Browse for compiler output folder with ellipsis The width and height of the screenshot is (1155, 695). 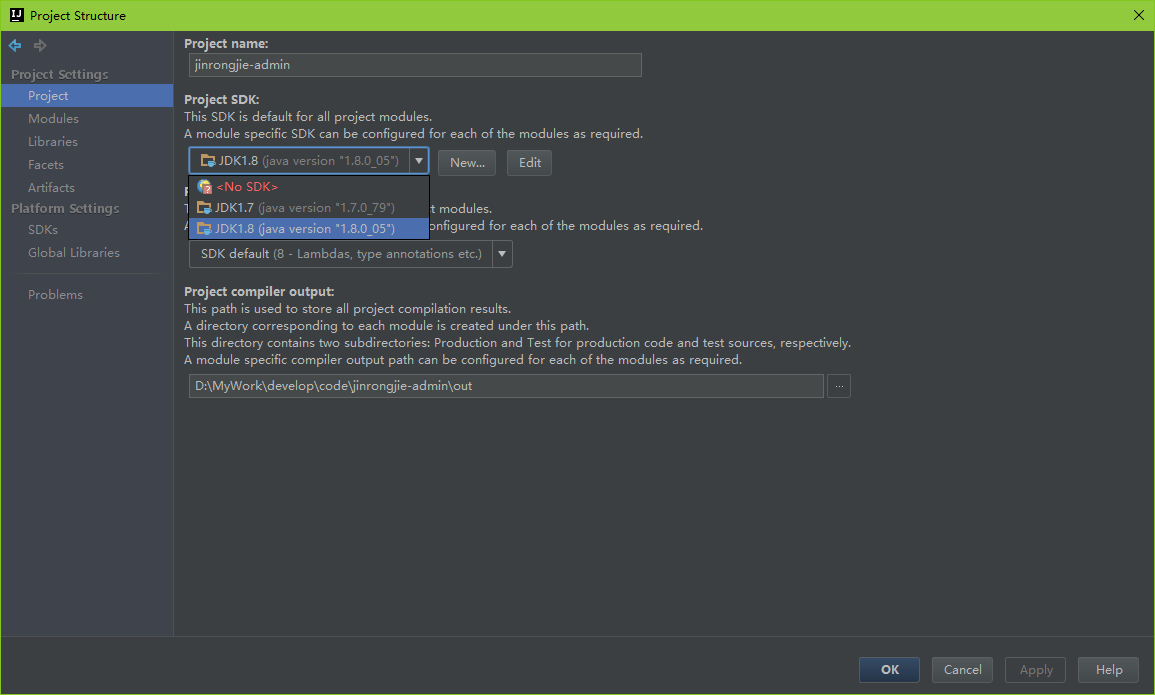[839, 386]
